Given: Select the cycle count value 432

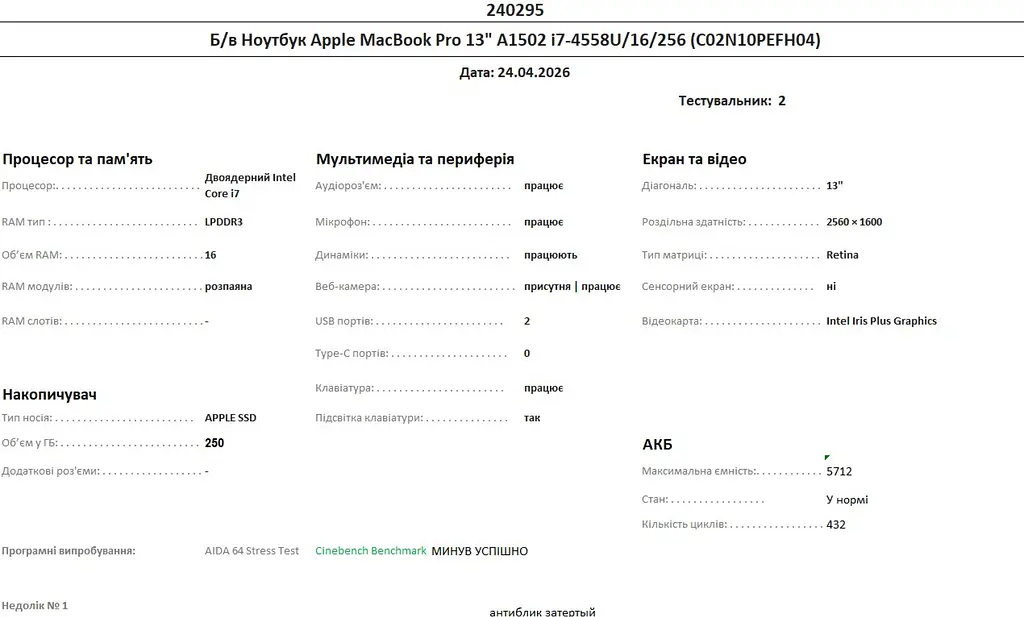Looking at the screenshot, I should (x=836, y=524).
